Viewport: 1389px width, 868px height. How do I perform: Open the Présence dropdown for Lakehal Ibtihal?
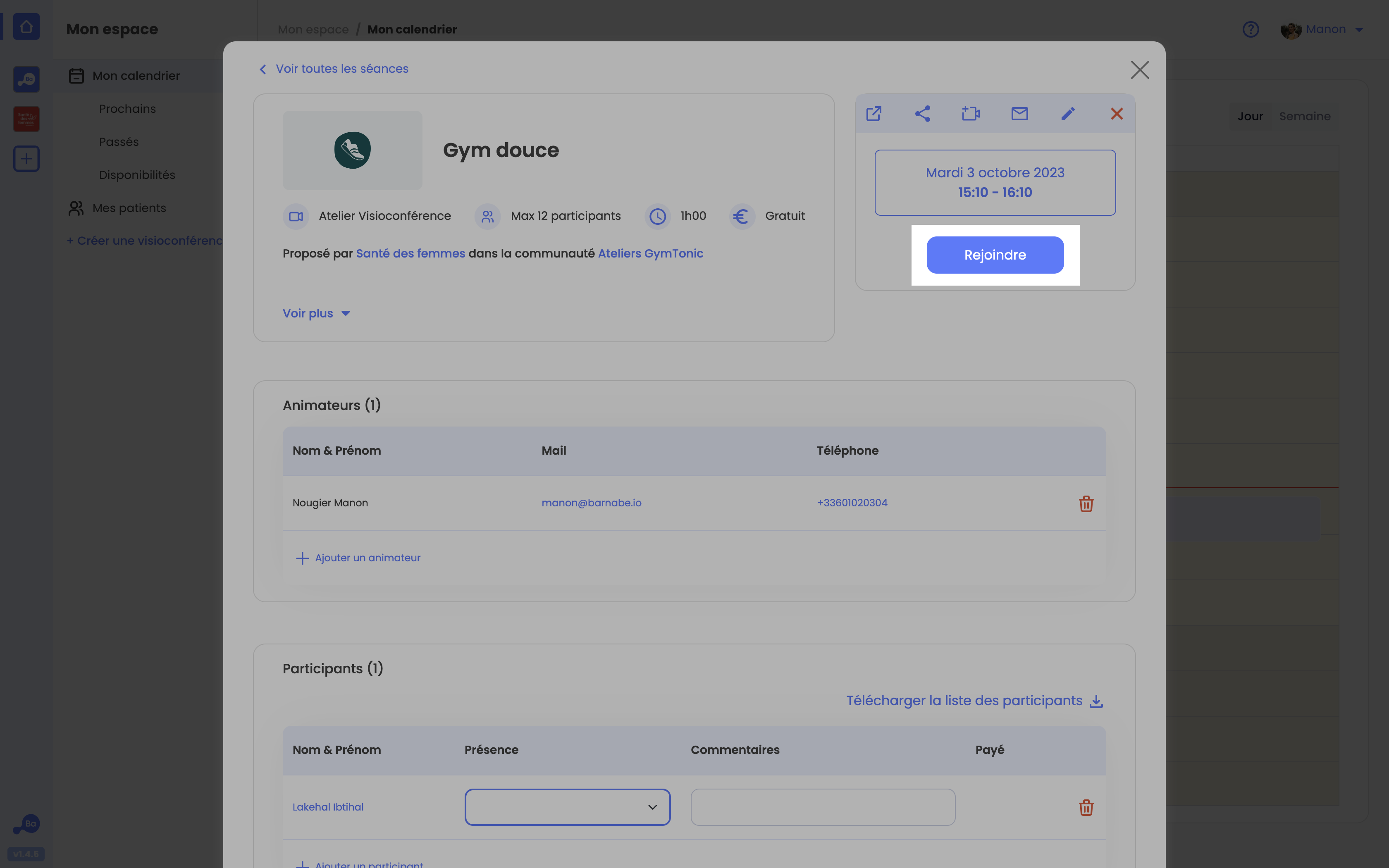pos(567,807)
